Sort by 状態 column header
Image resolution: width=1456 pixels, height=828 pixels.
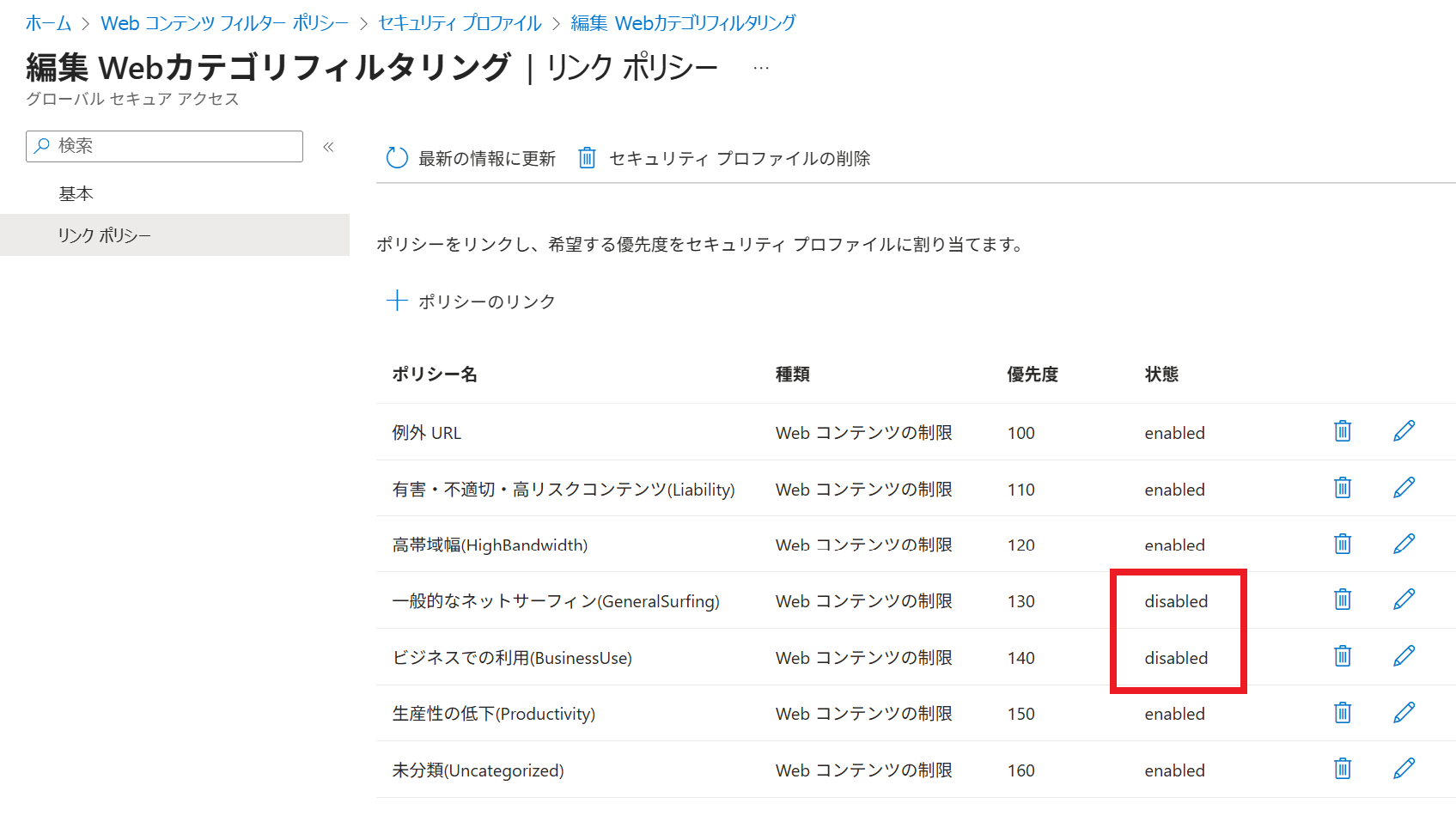pyautogui.click(x=1161, y=374)
